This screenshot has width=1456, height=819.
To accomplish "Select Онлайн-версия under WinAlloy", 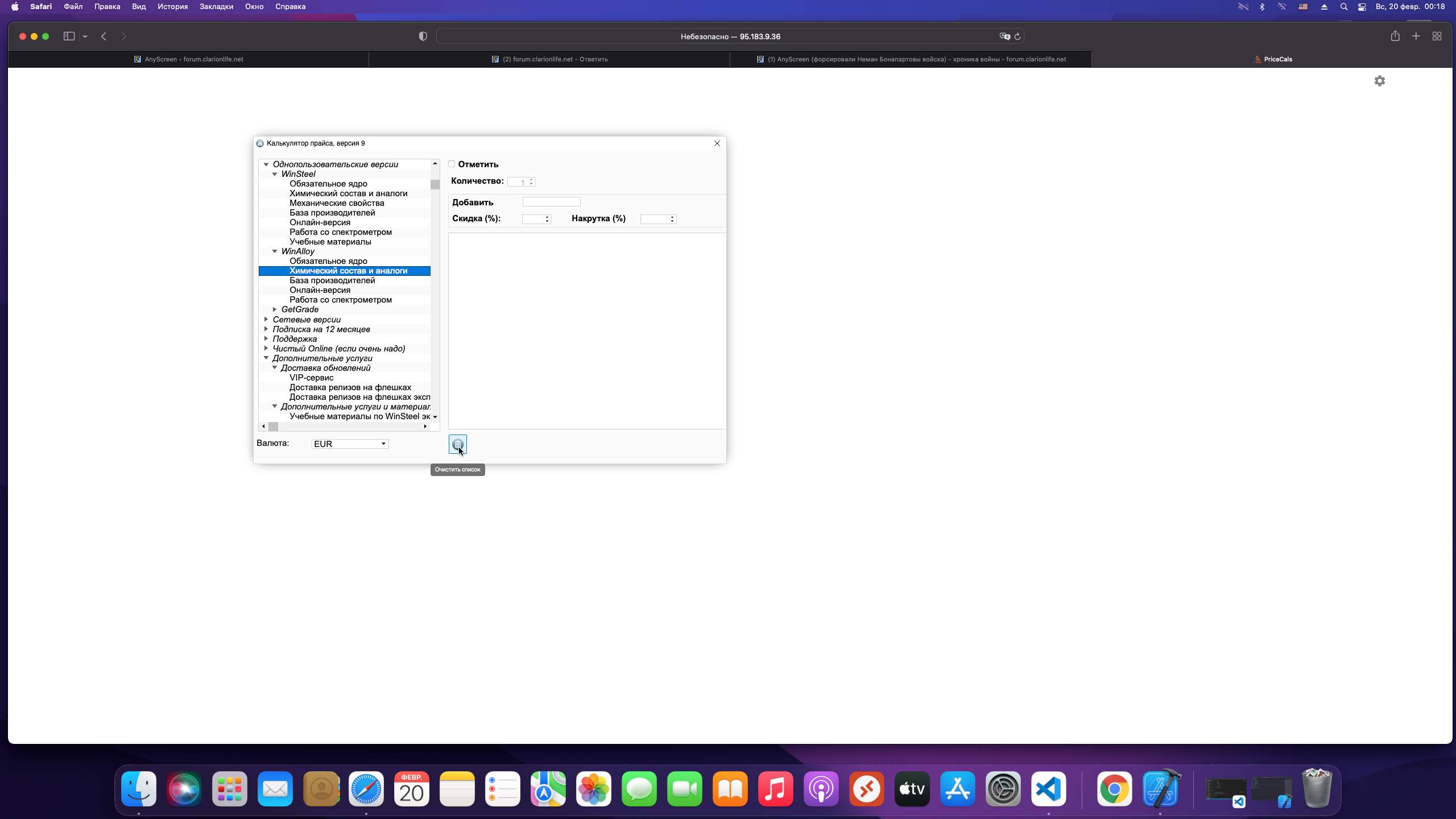I will pyautogui.click(x=320, y=290).
